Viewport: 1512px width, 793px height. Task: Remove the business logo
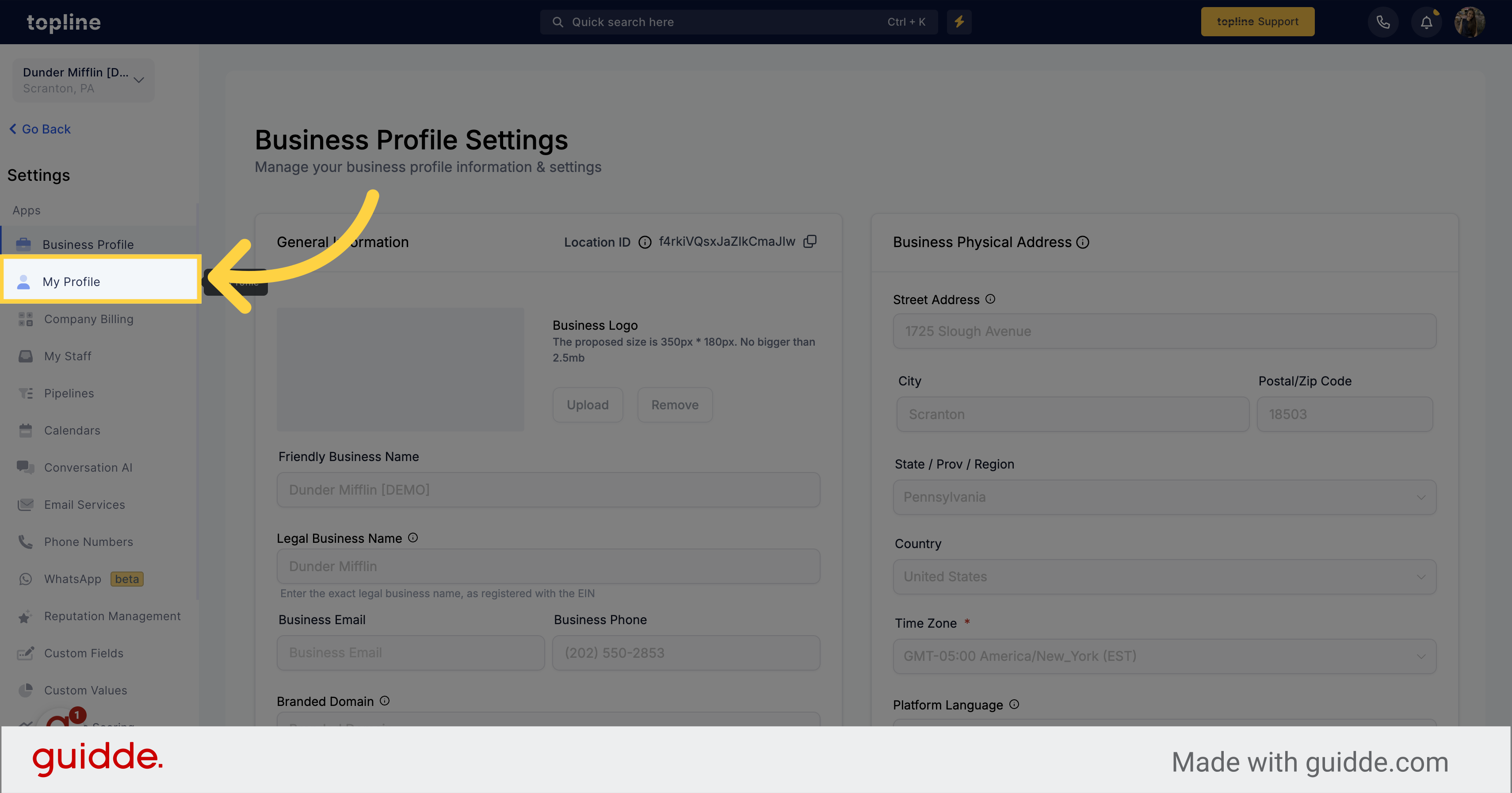pyautogui.click(x=675, y=404)
